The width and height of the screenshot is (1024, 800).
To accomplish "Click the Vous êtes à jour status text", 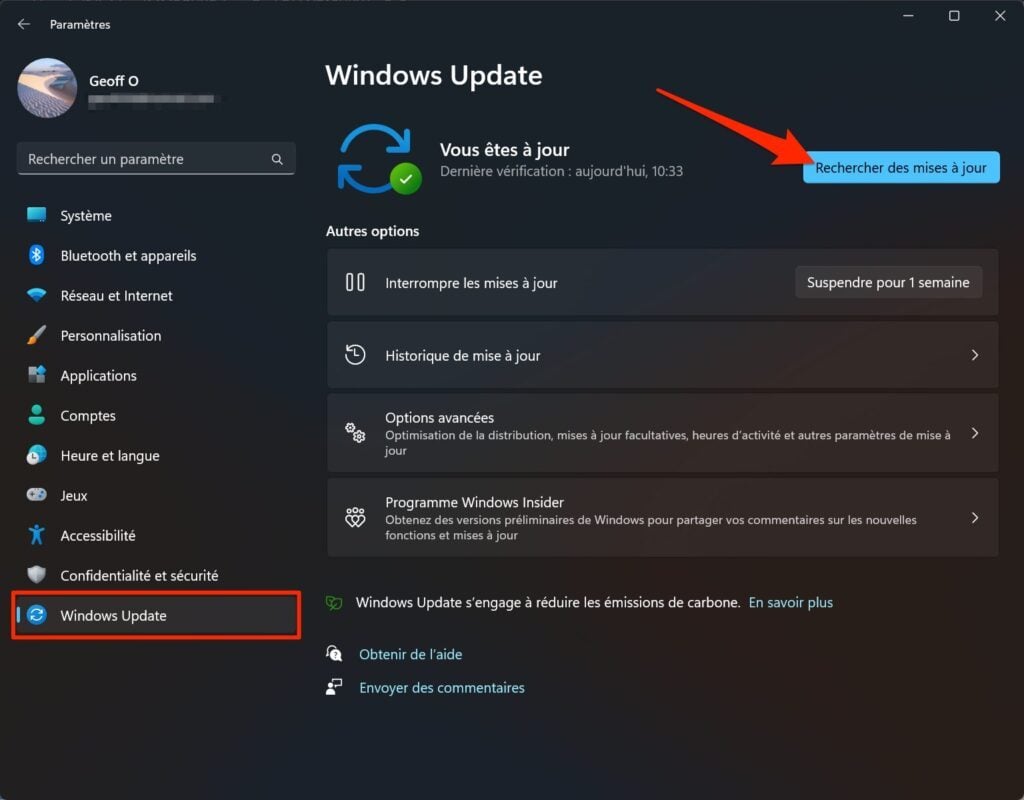I will click(504, 150).
